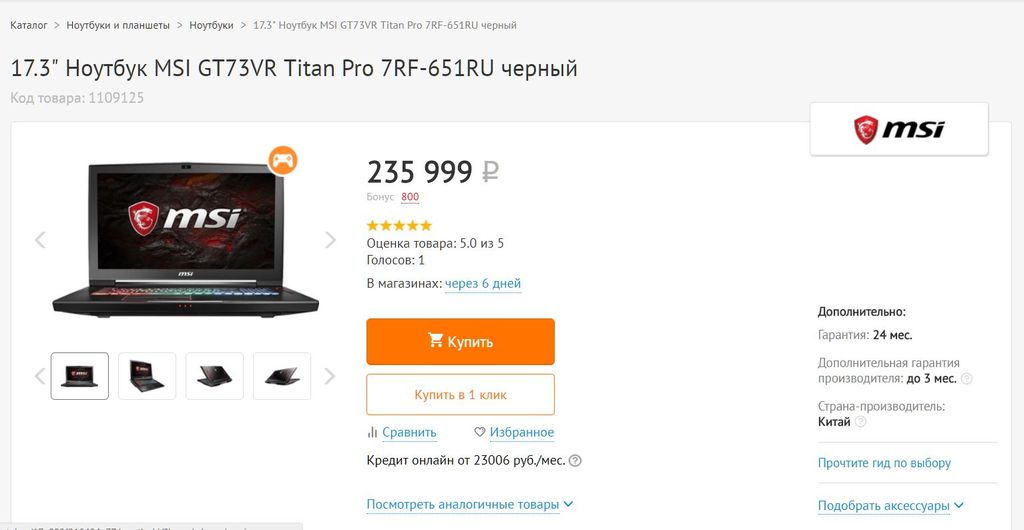This screenshot has width=1024, height=530.
Task: Advance thumbnail strip with right chevron
Action: [330, 376]
